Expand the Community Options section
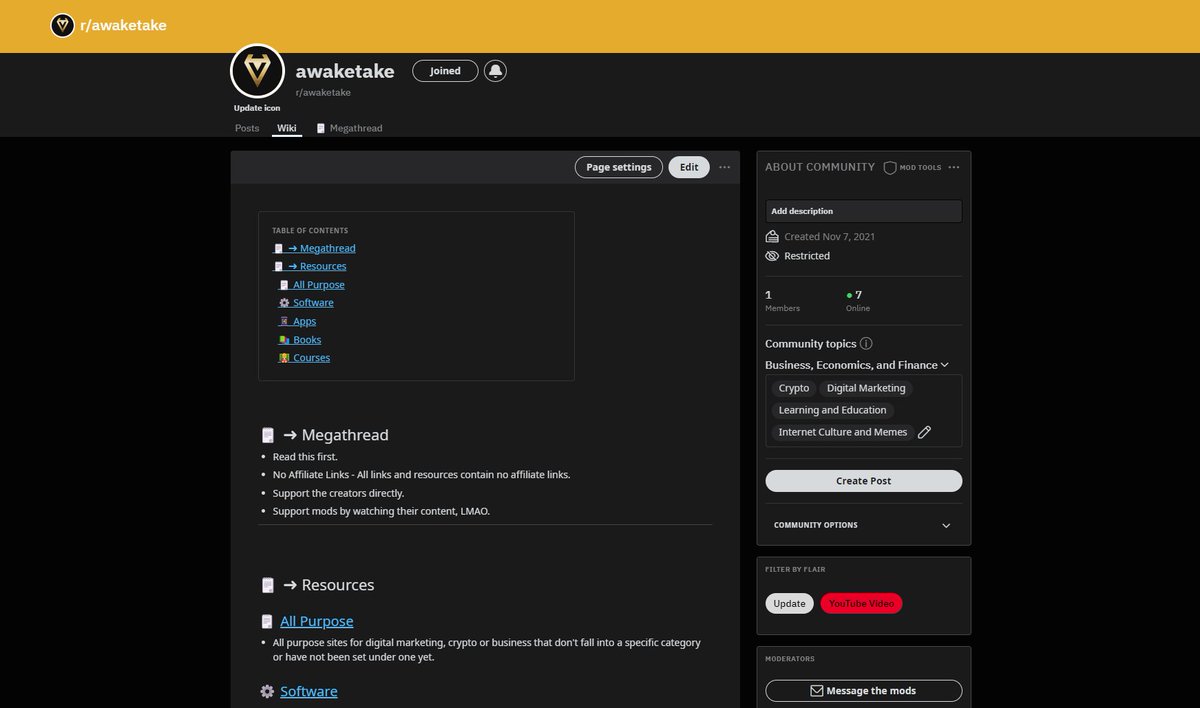The height and width of the screenshot is (708, 1200). pos(863,525)
